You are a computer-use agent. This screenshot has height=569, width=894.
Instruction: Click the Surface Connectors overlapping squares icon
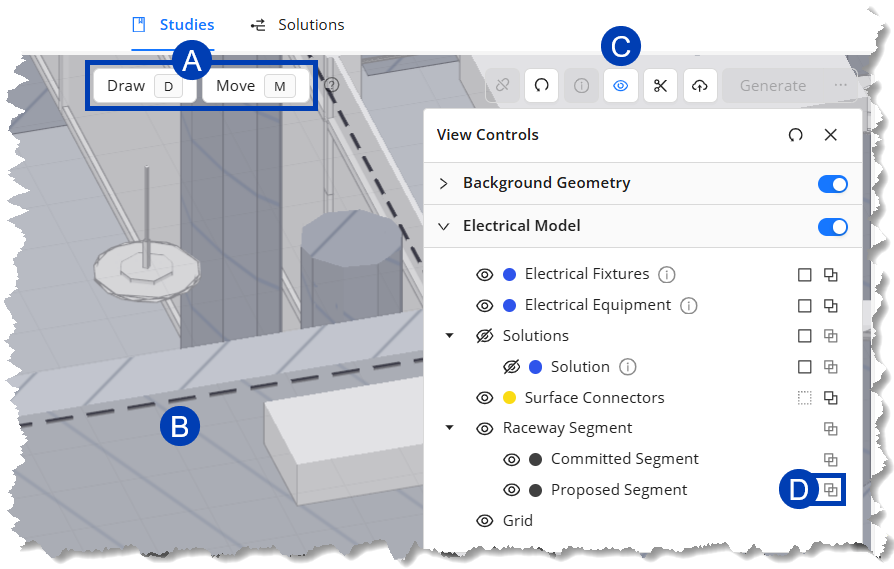[831, 397]
